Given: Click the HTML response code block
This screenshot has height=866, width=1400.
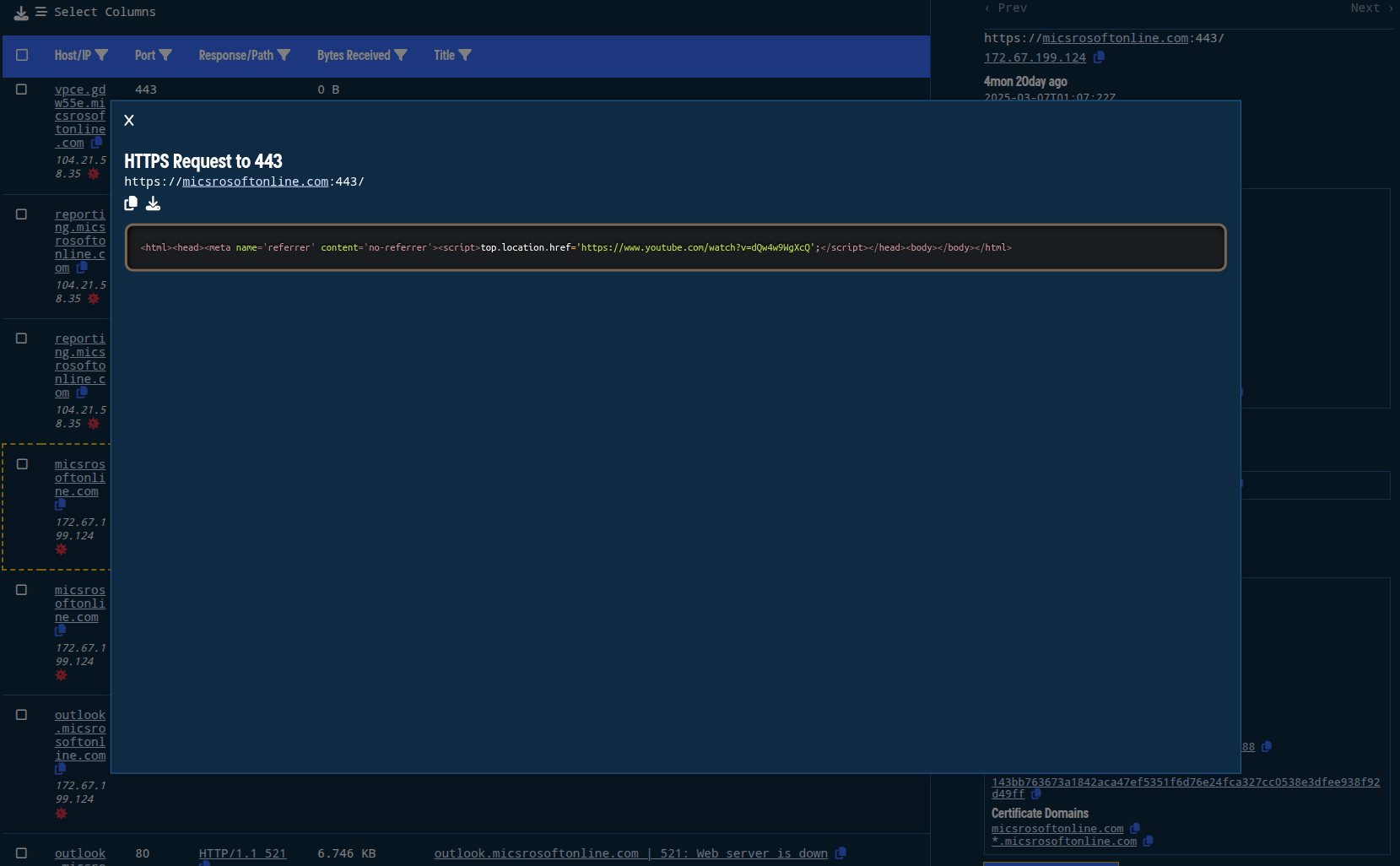Looking at the screenshot, I should pos(675,247).
